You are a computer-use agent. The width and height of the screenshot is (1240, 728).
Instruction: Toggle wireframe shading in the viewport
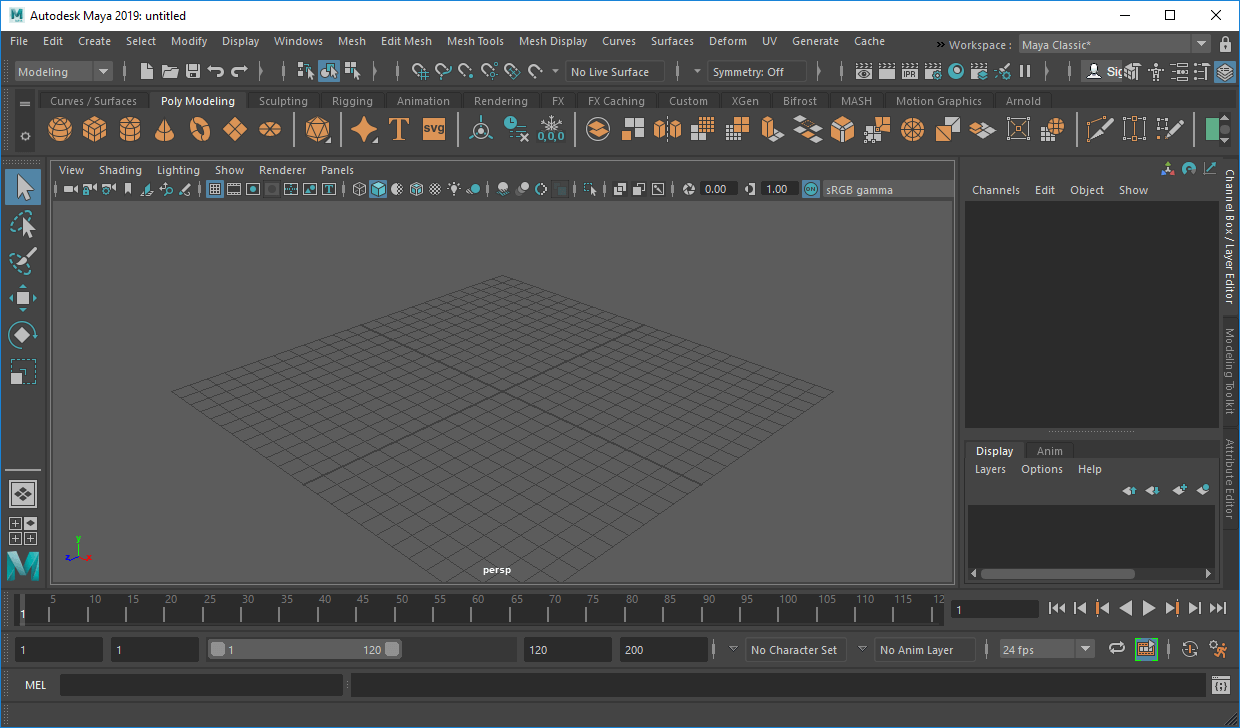point(360,189)
